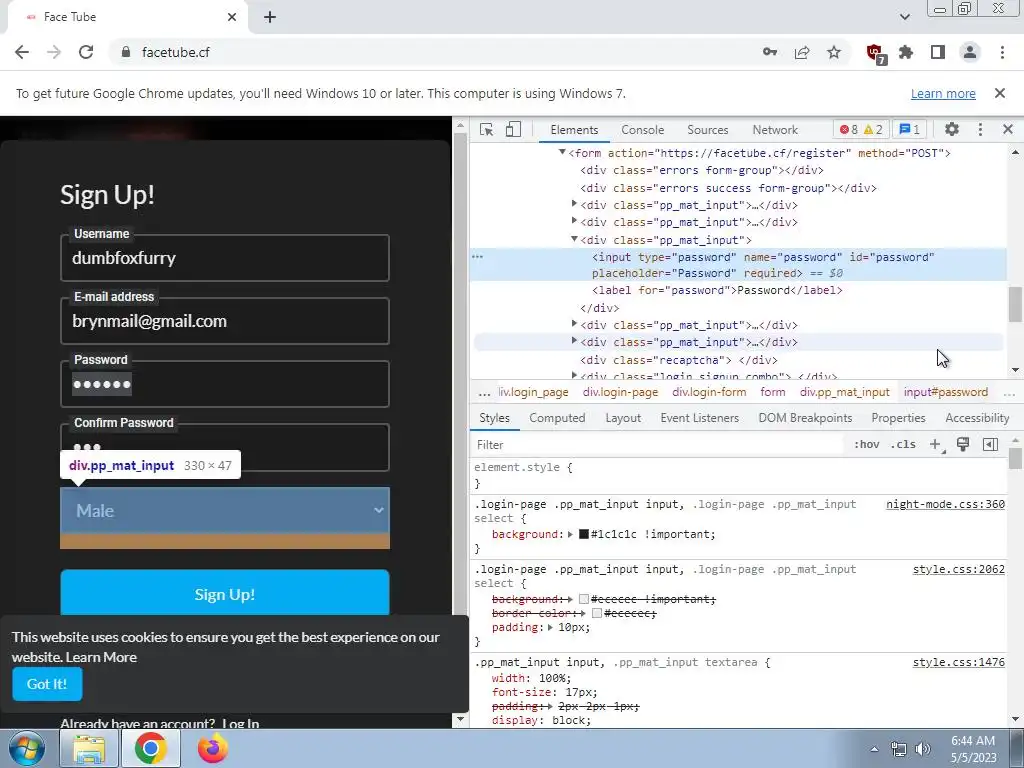This screenshot has height=768, width=1024.
Task: Open Chrome's three-dot menu
Action: (x=1002, y=52)
